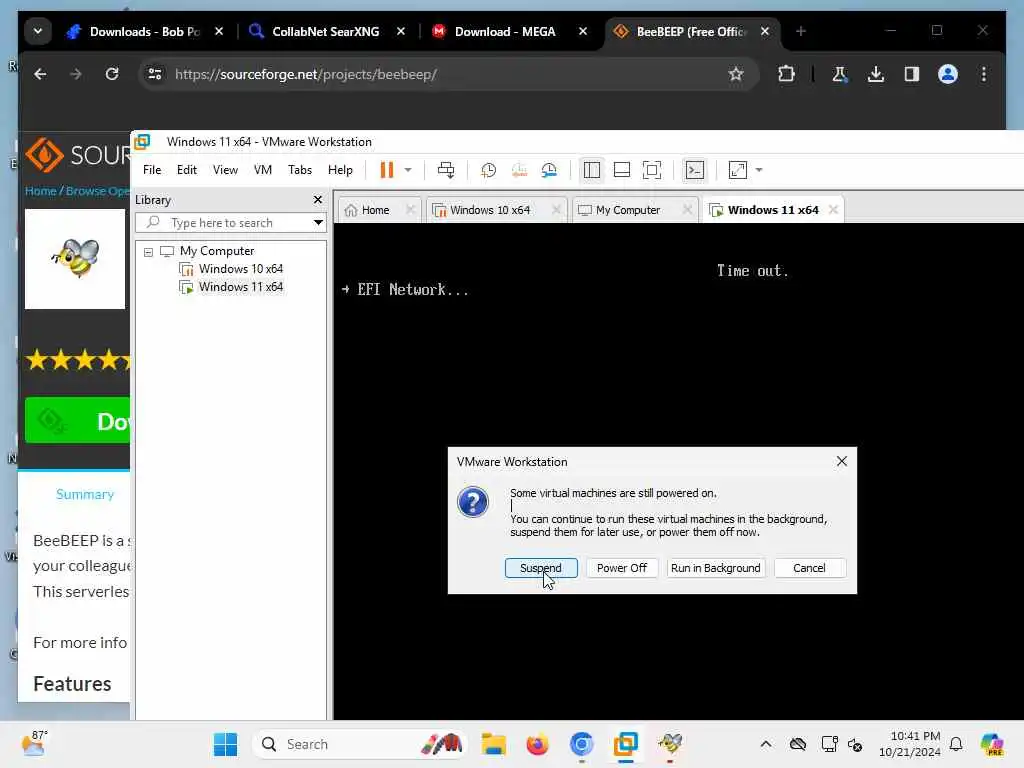Viewport: 1024px width, 768px height.
Task: Open Windows Start menu
Action: click(225, 744)
